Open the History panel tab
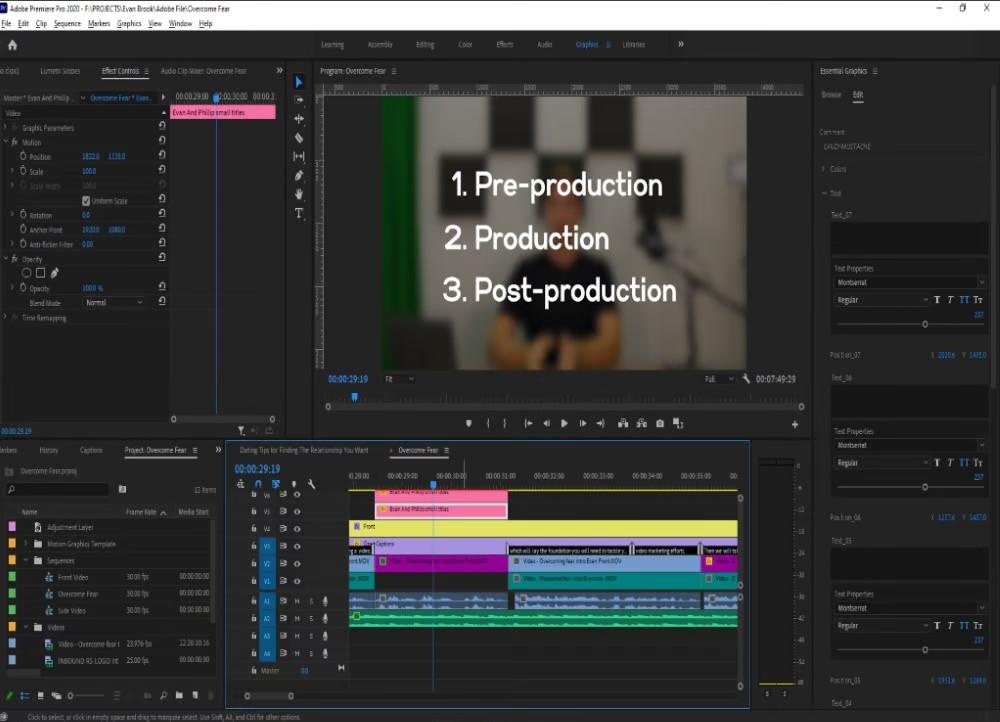 tap(48, 450)
